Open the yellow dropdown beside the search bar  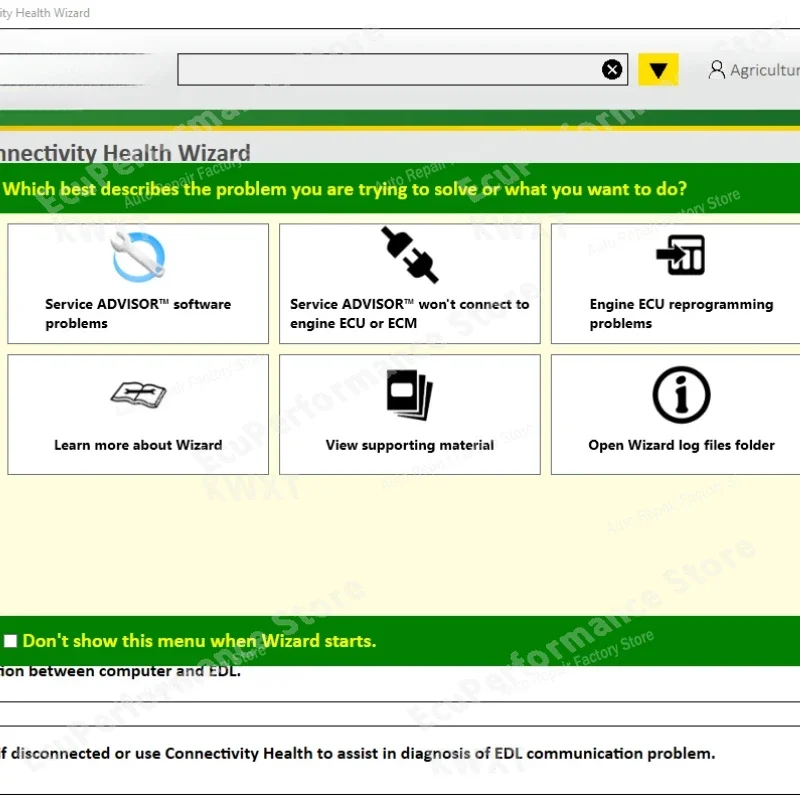click(x=658, y=69)
